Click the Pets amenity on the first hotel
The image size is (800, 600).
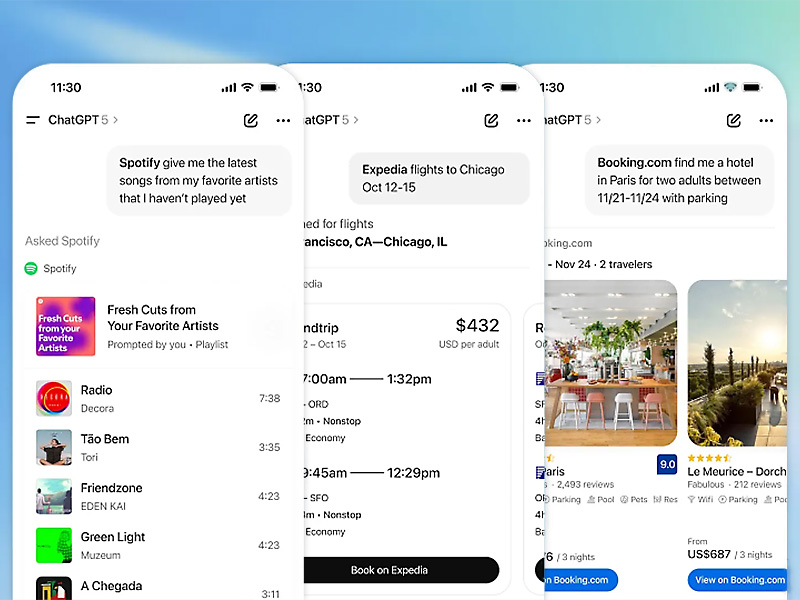tap(634, 499)
